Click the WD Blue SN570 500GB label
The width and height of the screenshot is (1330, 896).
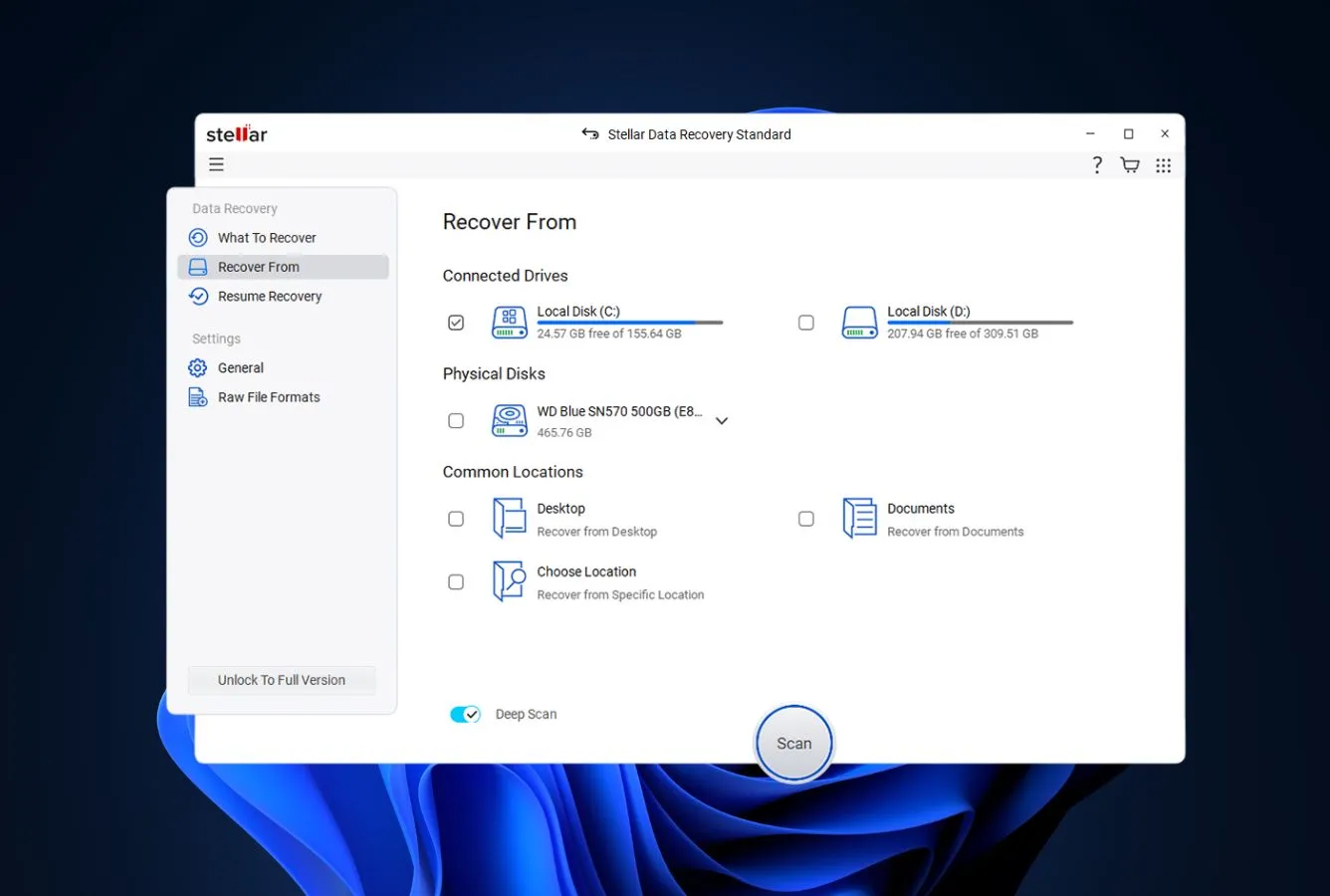[619, 411]
